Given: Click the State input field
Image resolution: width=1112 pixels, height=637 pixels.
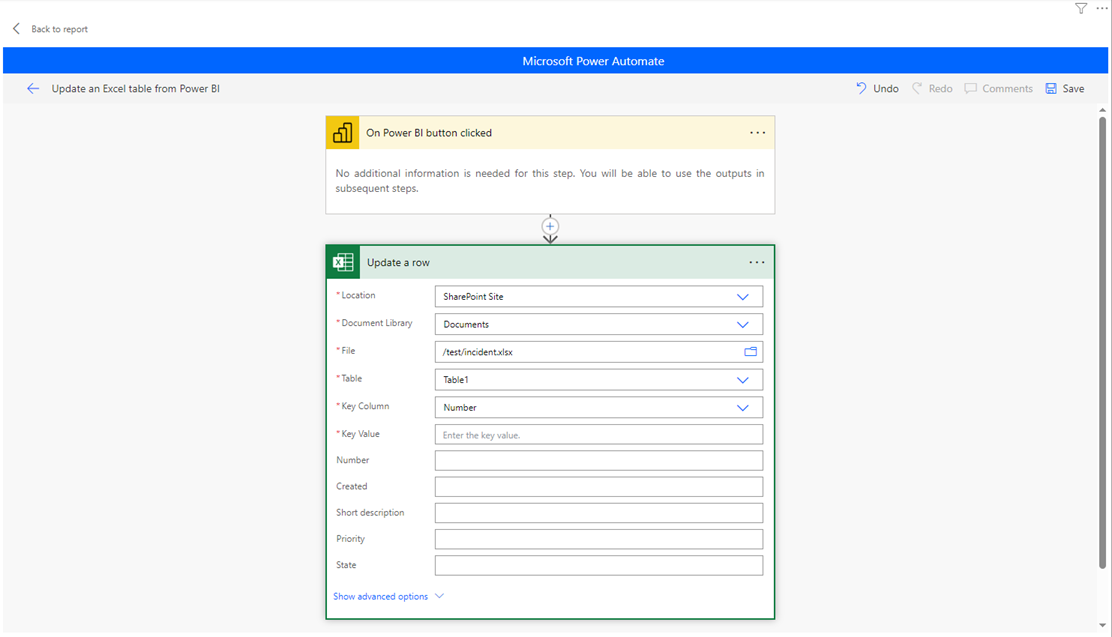Looking at the screenshot, I should click(x=599, y=565).
